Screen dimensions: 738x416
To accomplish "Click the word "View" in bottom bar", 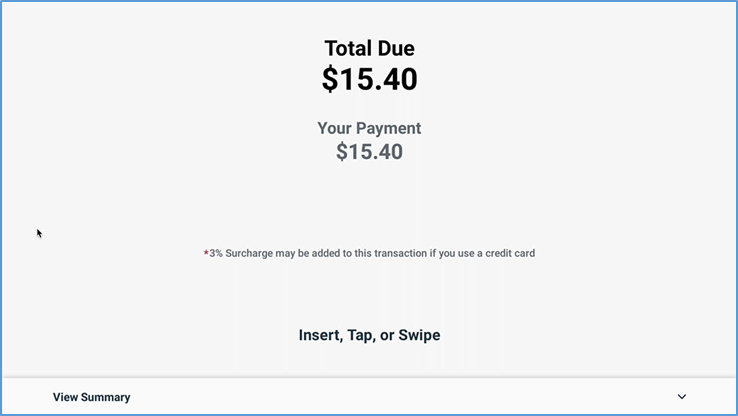I will [x=65, y=397].
